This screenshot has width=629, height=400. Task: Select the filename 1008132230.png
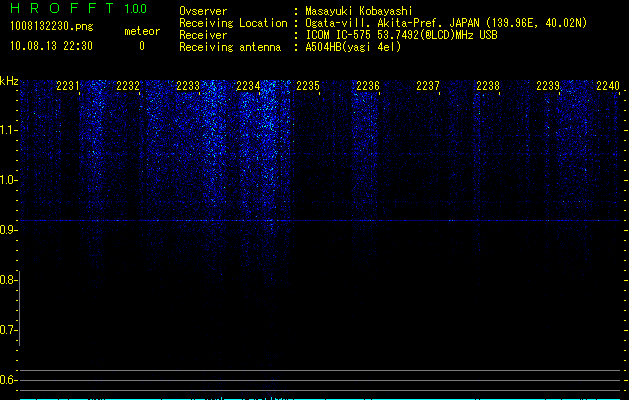tap(52, 27)
